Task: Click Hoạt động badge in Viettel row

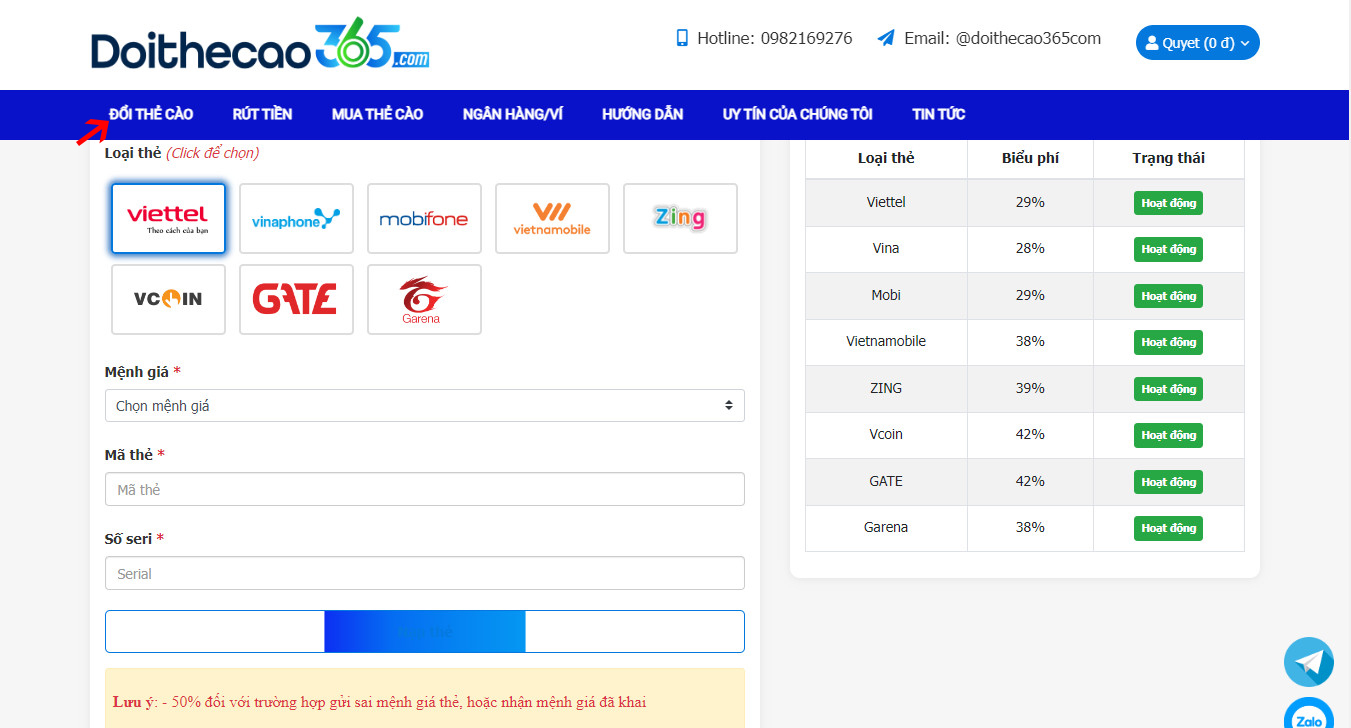Action: [x=1168, y=203]
